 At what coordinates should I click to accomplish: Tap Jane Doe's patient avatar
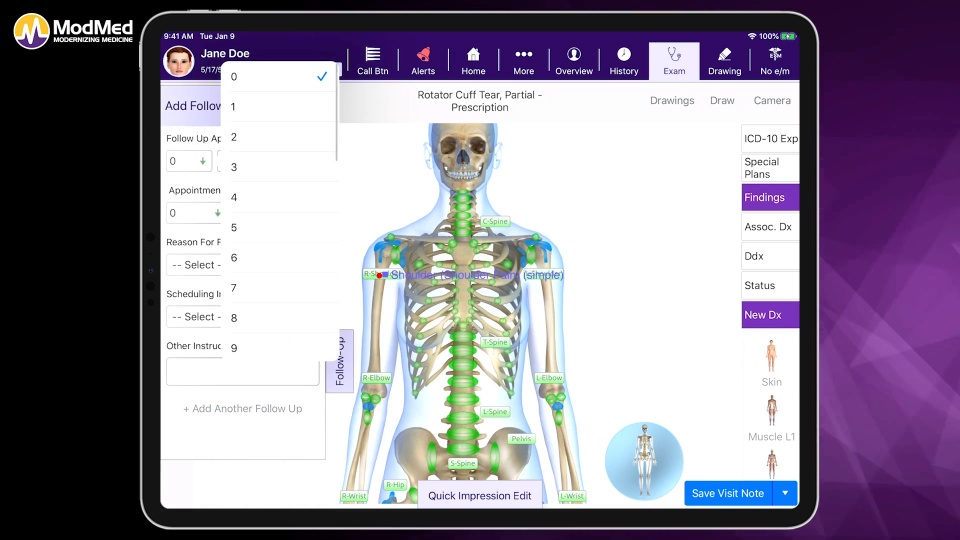(x=179, y=61)
